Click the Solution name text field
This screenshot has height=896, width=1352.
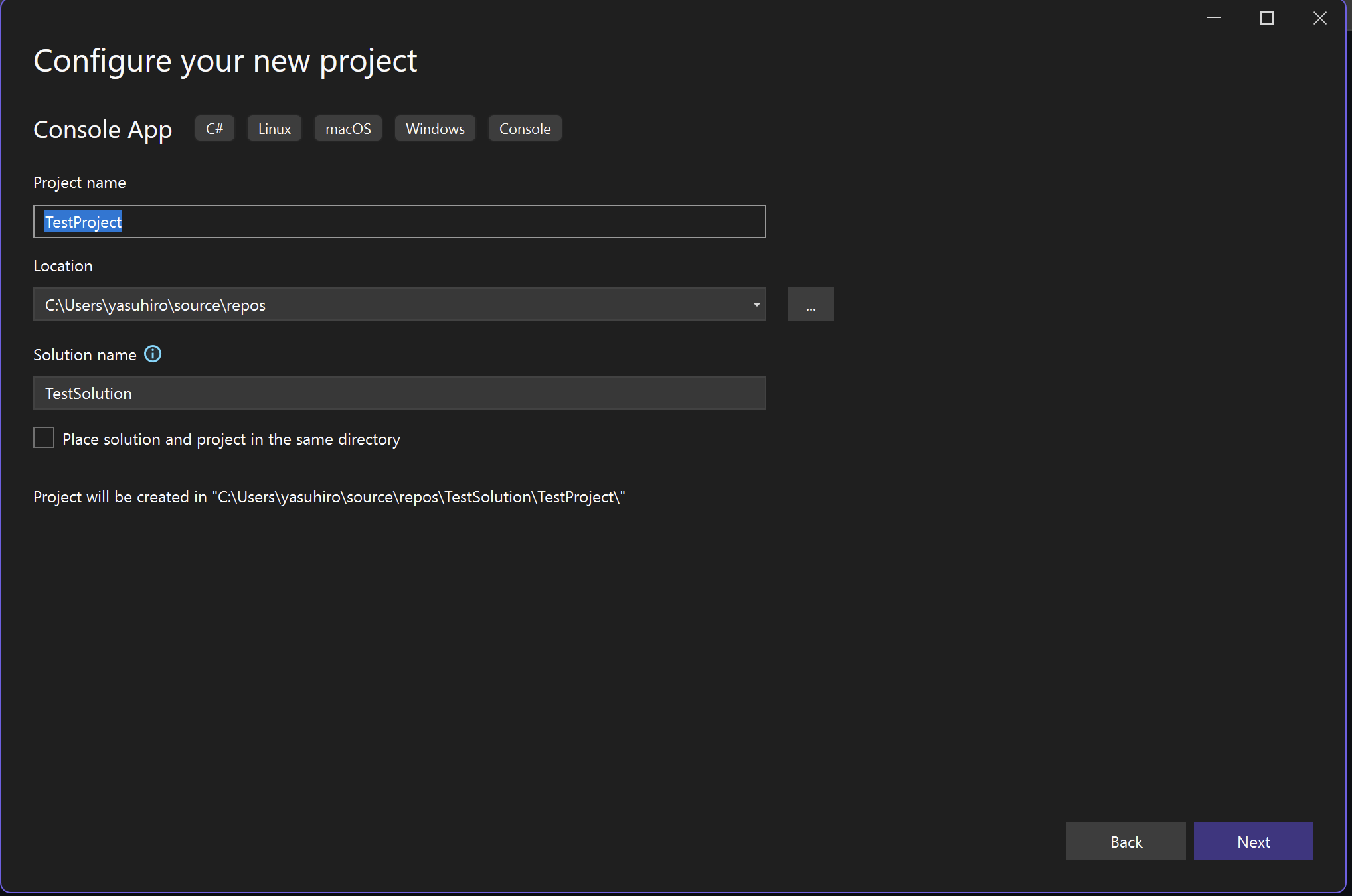[398, 393]
